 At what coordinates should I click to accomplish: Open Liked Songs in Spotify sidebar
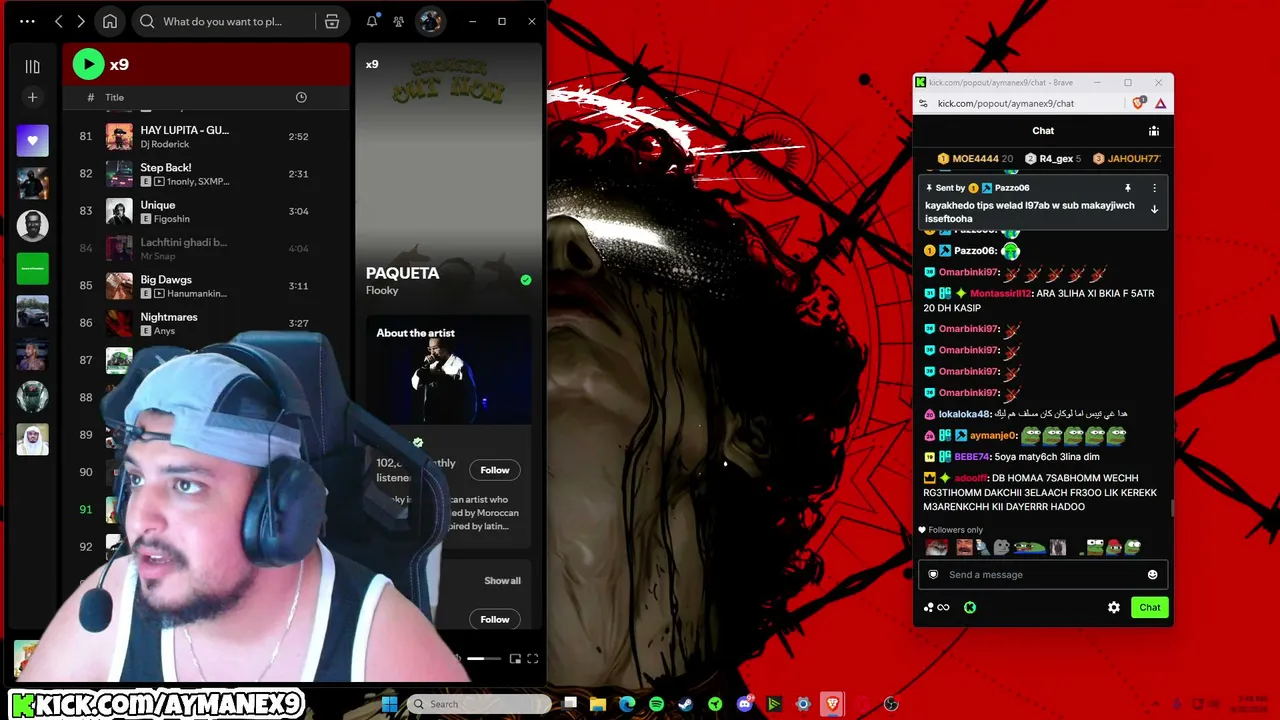coord(32,141)
